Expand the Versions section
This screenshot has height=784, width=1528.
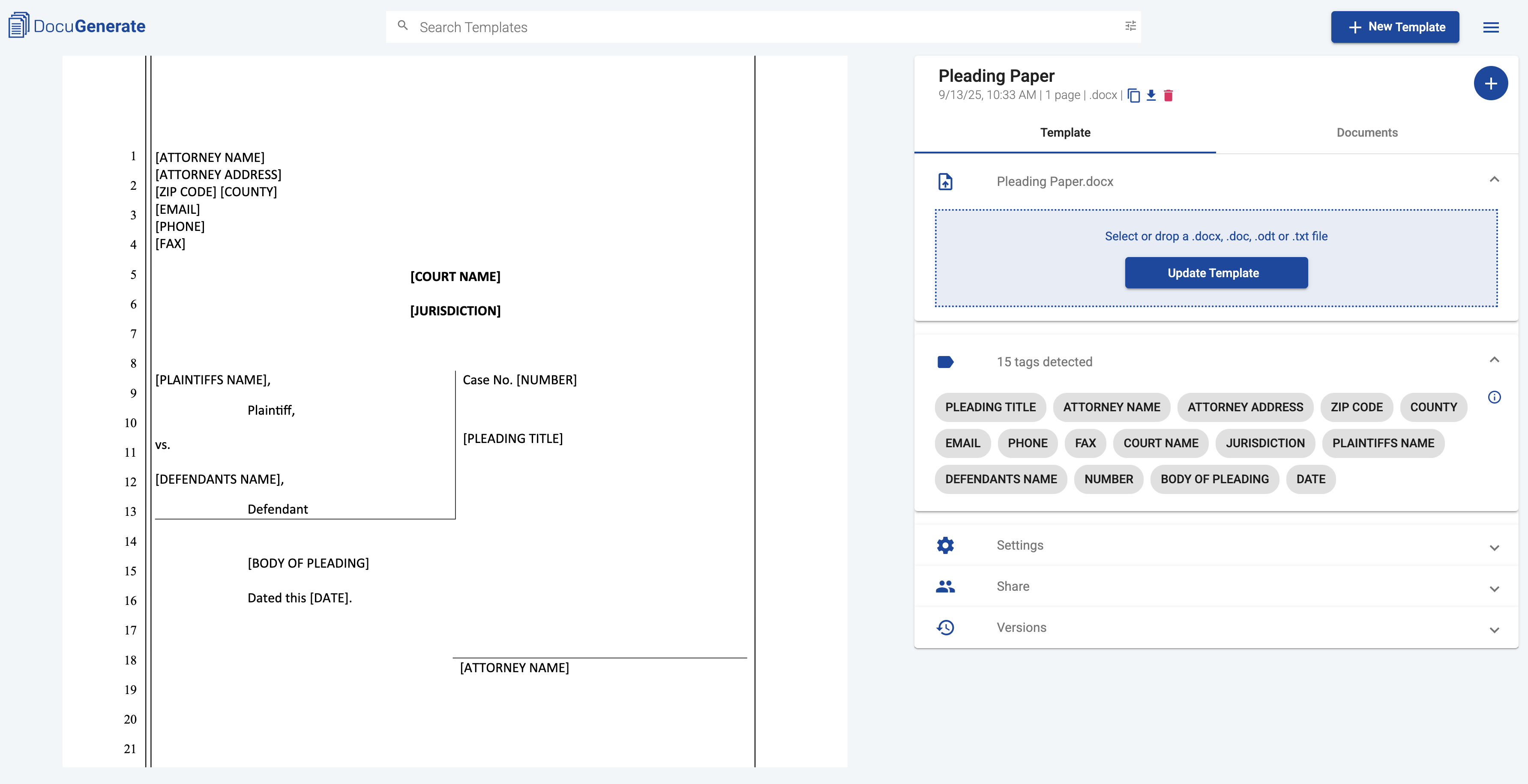[1494, 630]
